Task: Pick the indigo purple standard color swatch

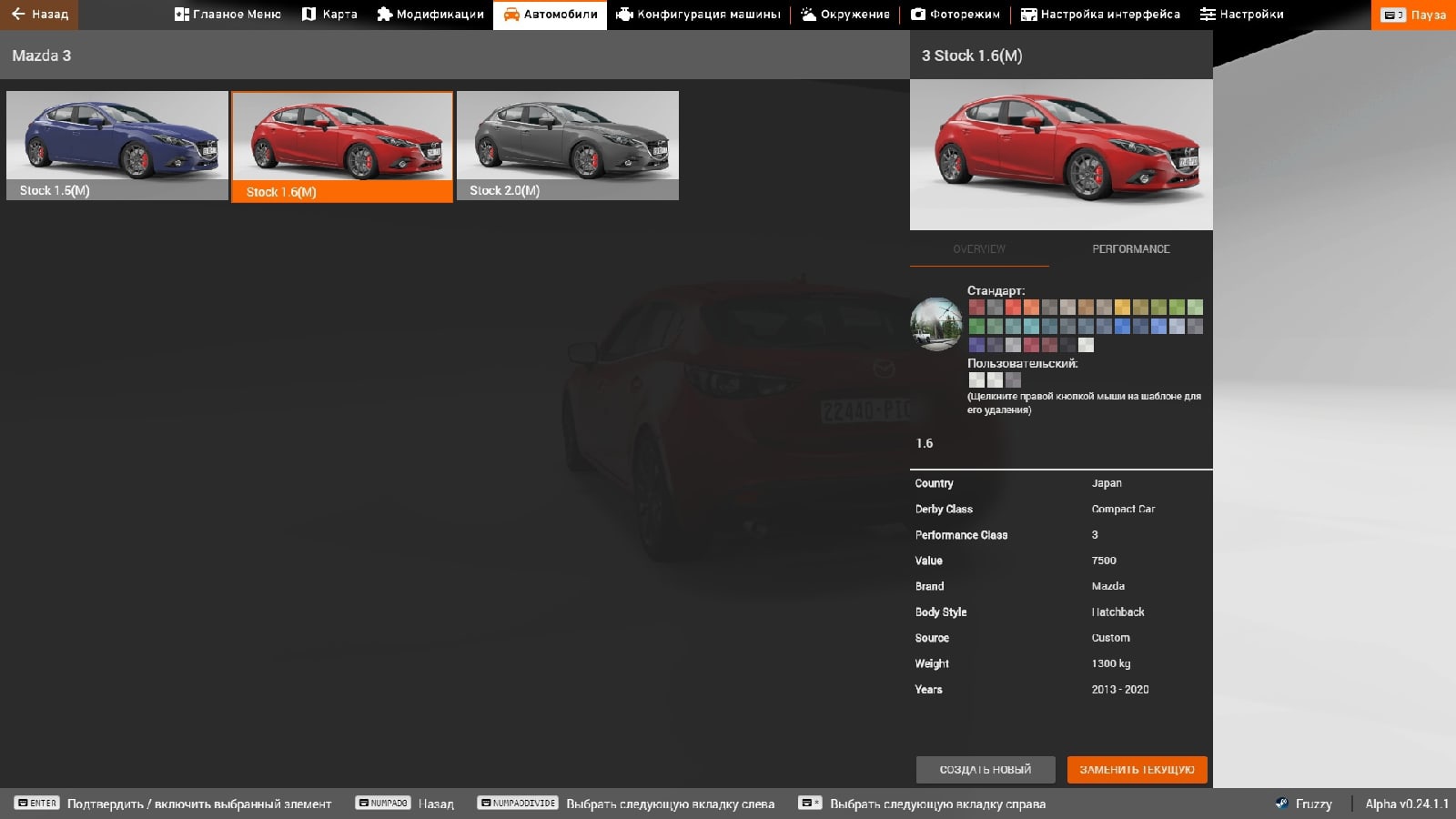Action: pos(976,345)
